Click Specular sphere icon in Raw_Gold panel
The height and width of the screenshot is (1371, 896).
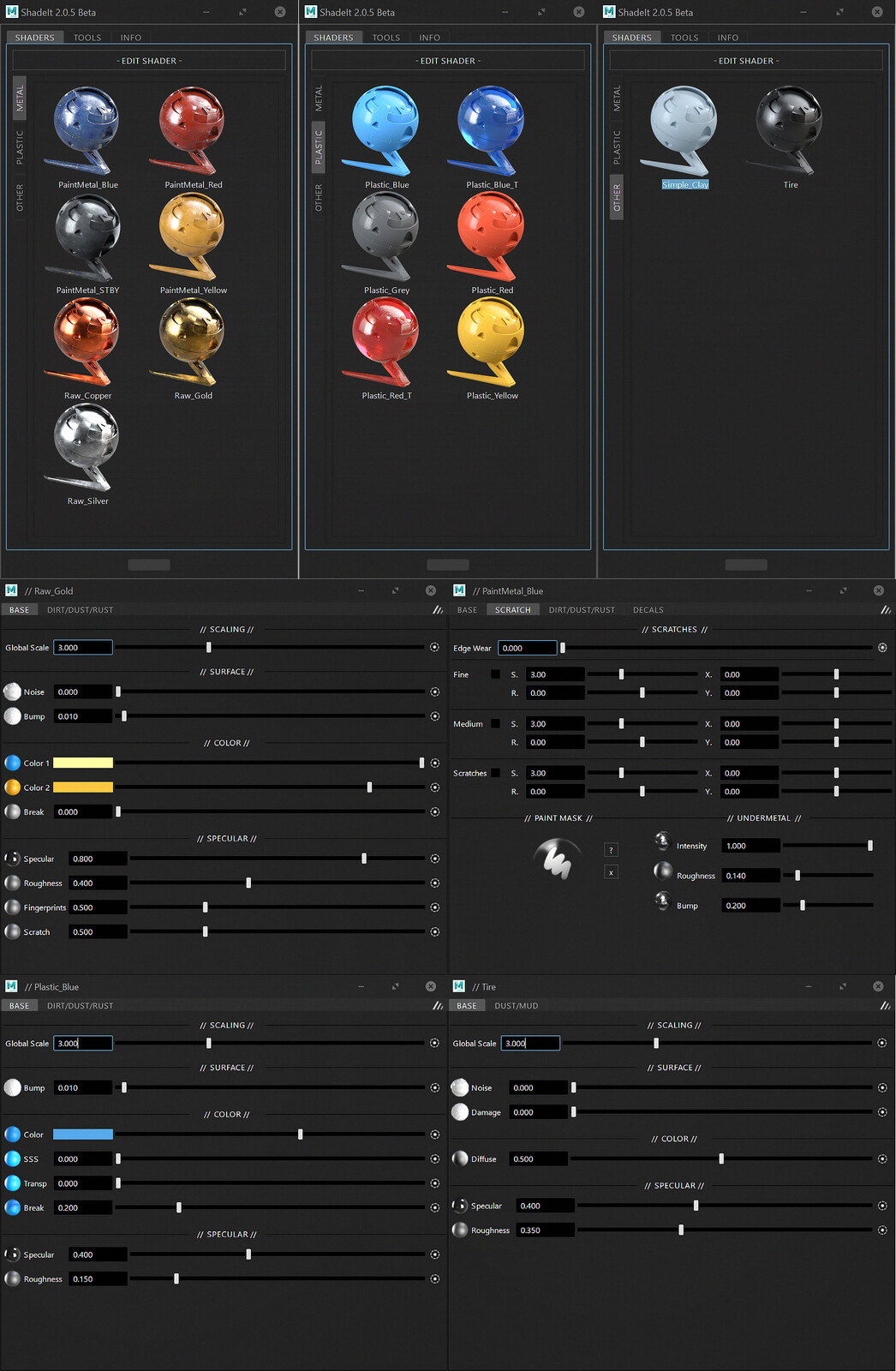coord(12,859)
